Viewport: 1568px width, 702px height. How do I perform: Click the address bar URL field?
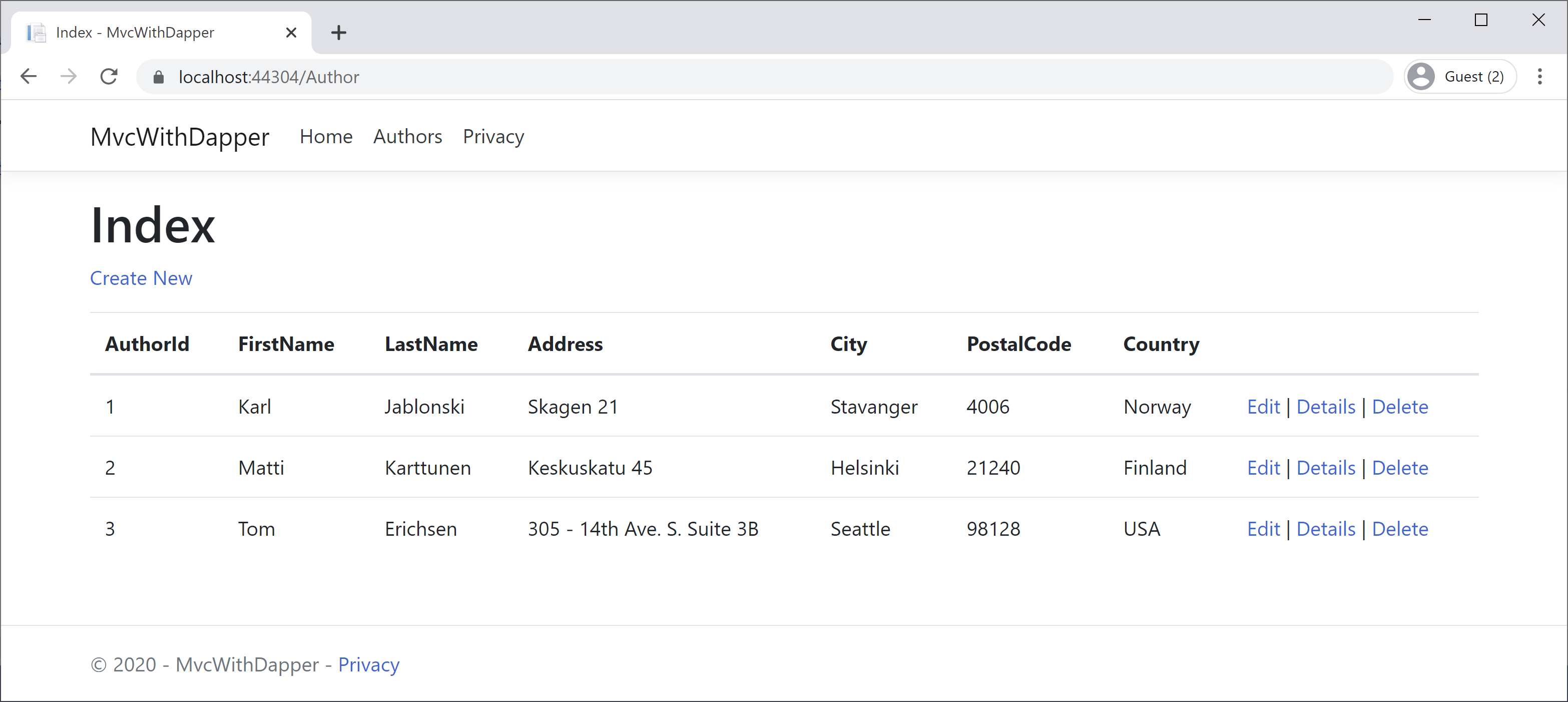(730, 77)
